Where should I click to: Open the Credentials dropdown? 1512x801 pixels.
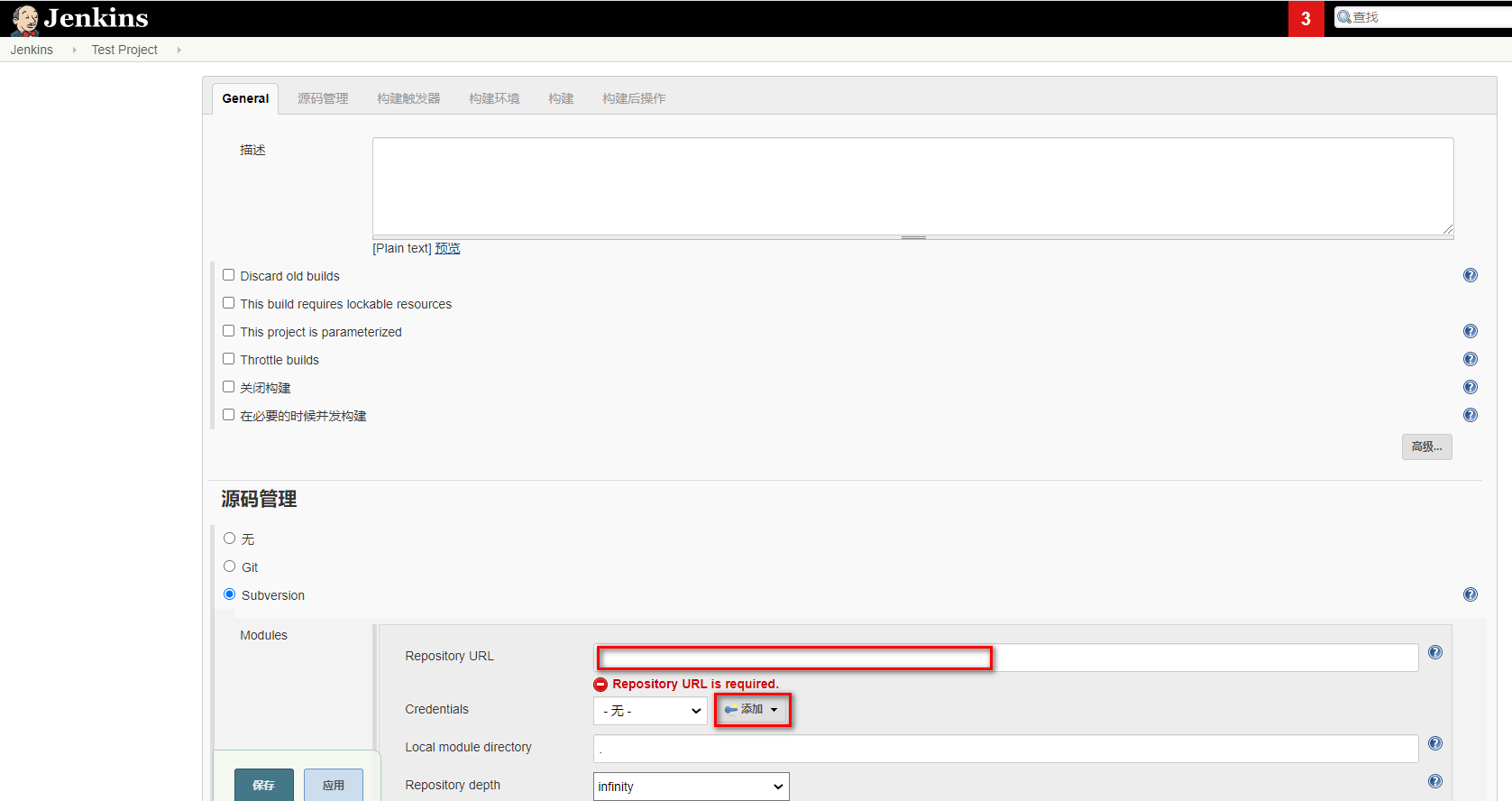[650, 711]
